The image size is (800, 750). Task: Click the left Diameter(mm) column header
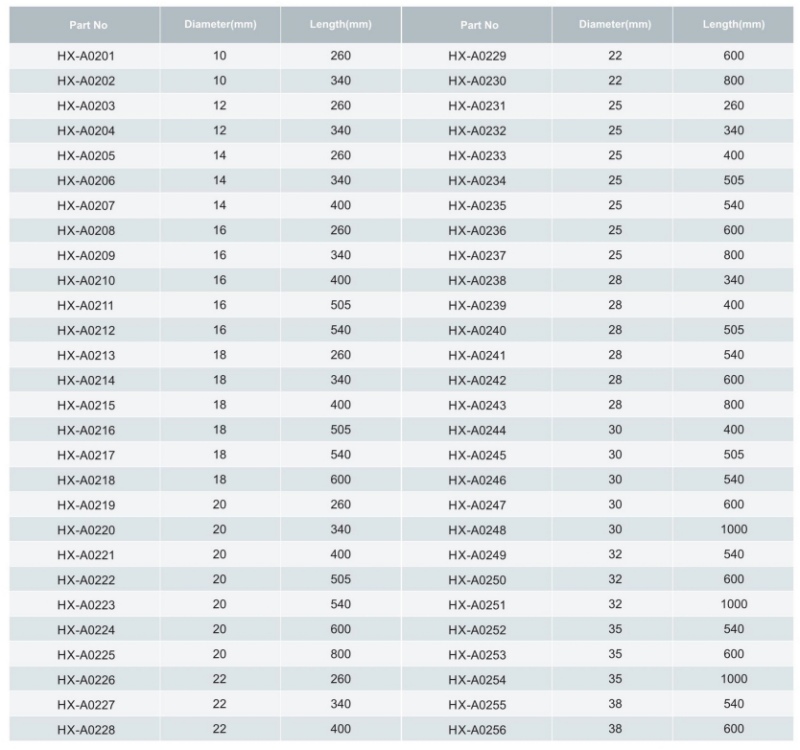pos(220,24)
